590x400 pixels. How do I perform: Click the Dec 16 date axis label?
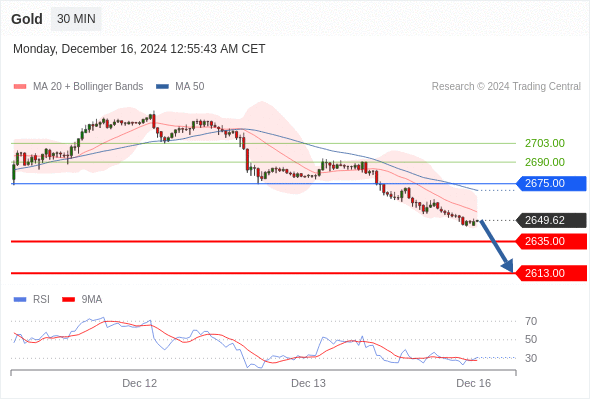coord(473,383)
